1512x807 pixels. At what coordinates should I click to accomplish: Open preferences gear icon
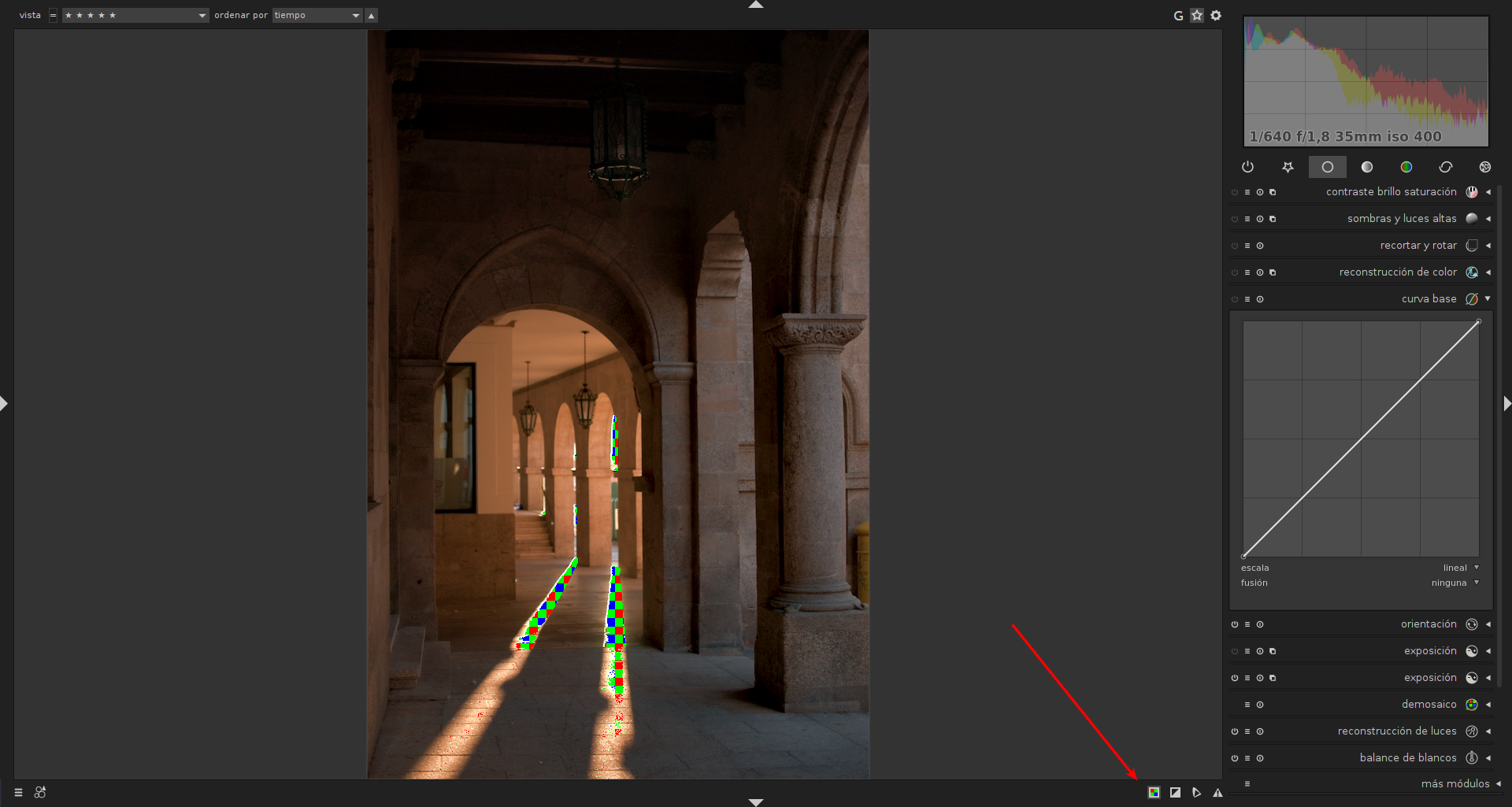coord(1216,16)
